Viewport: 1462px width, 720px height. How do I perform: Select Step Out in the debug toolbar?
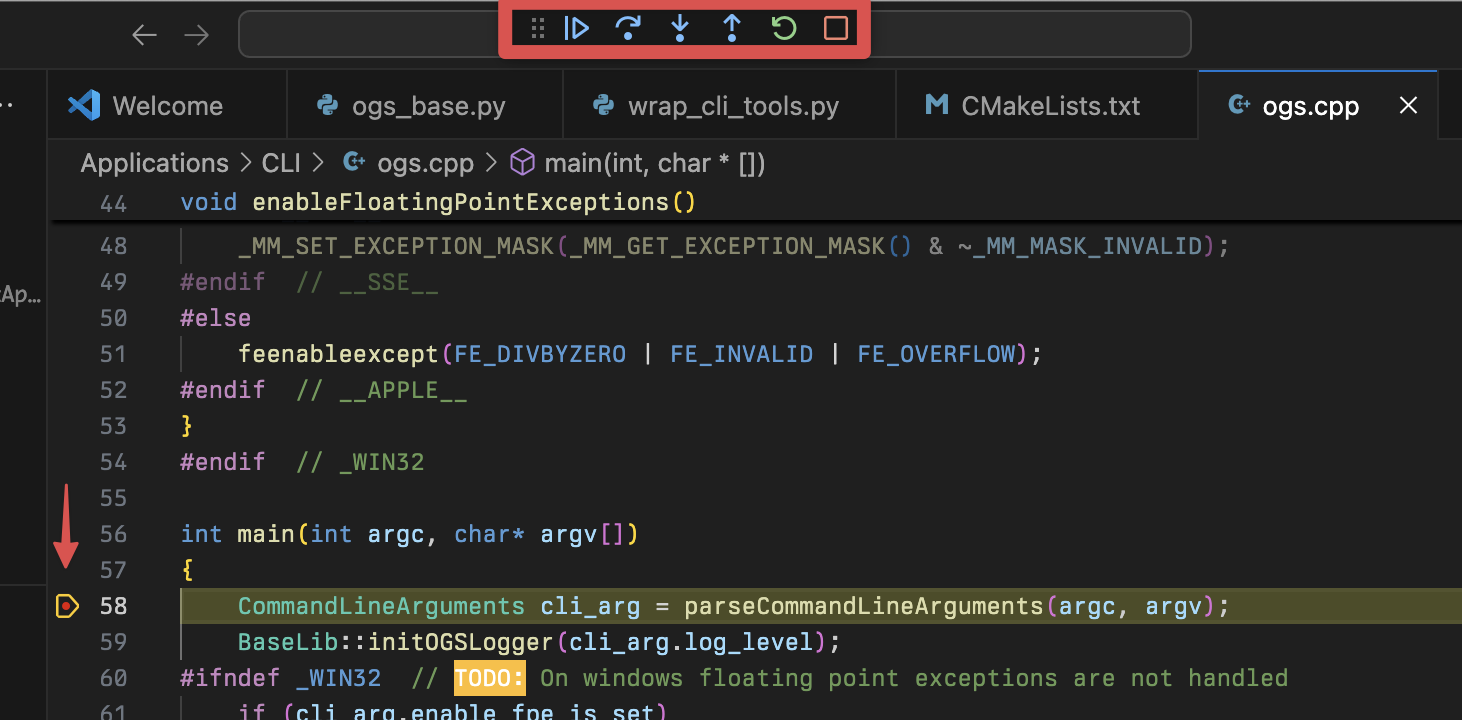click(x=732, y=28)
